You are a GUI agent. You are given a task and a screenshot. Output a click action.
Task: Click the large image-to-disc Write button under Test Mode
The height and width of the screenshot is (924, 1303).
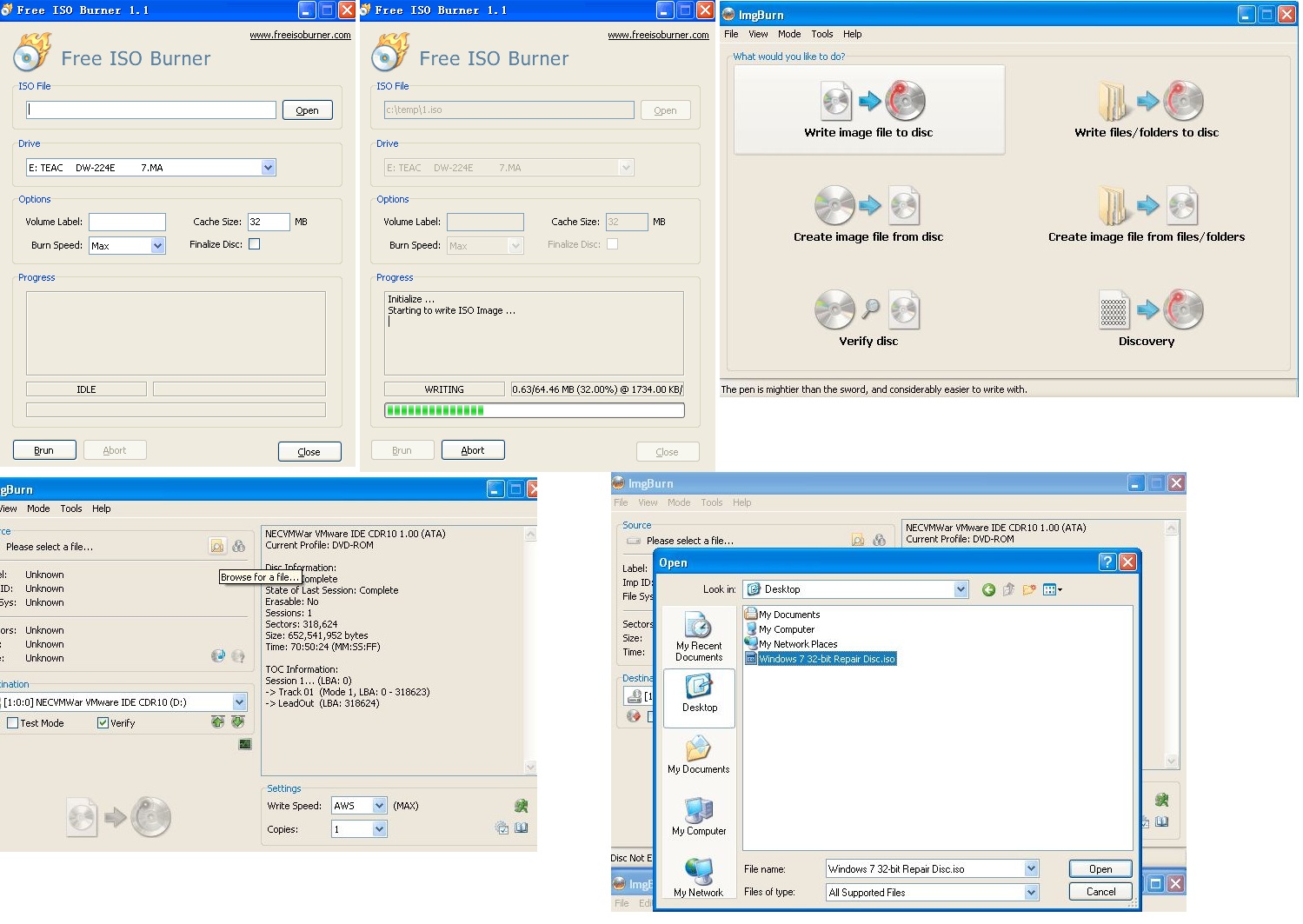119,817
